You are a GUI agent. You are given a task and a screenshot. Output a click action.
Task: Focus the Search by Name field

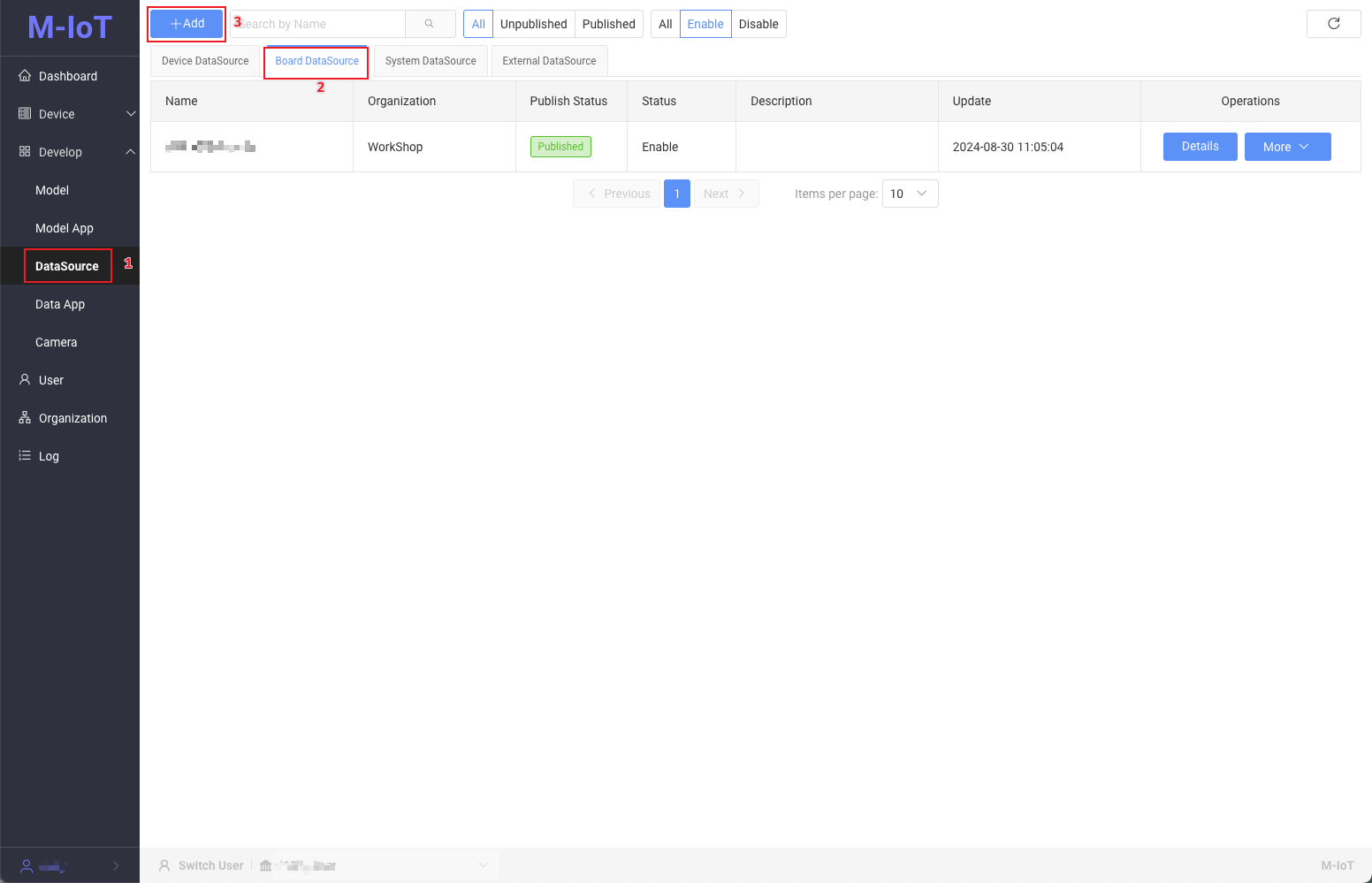click(318, 24)
